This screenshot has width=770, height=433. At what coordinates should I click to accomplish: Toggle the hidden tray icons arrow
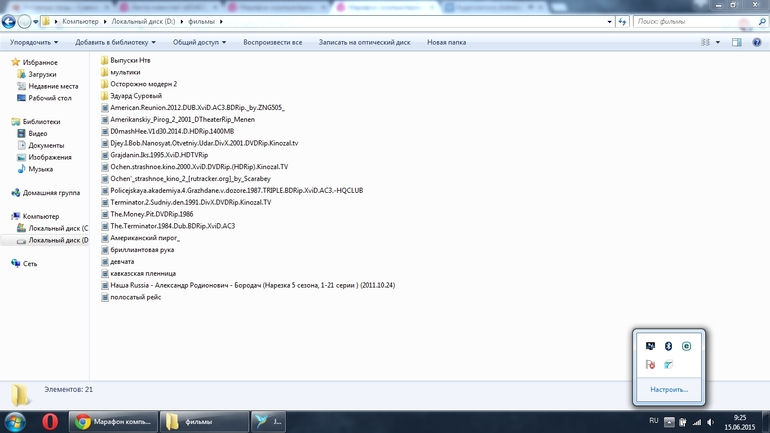(669, 422)
